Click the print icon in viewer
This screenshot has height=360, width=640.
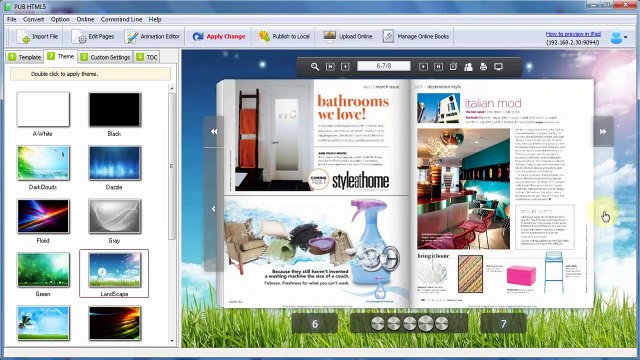click(483, 67)
